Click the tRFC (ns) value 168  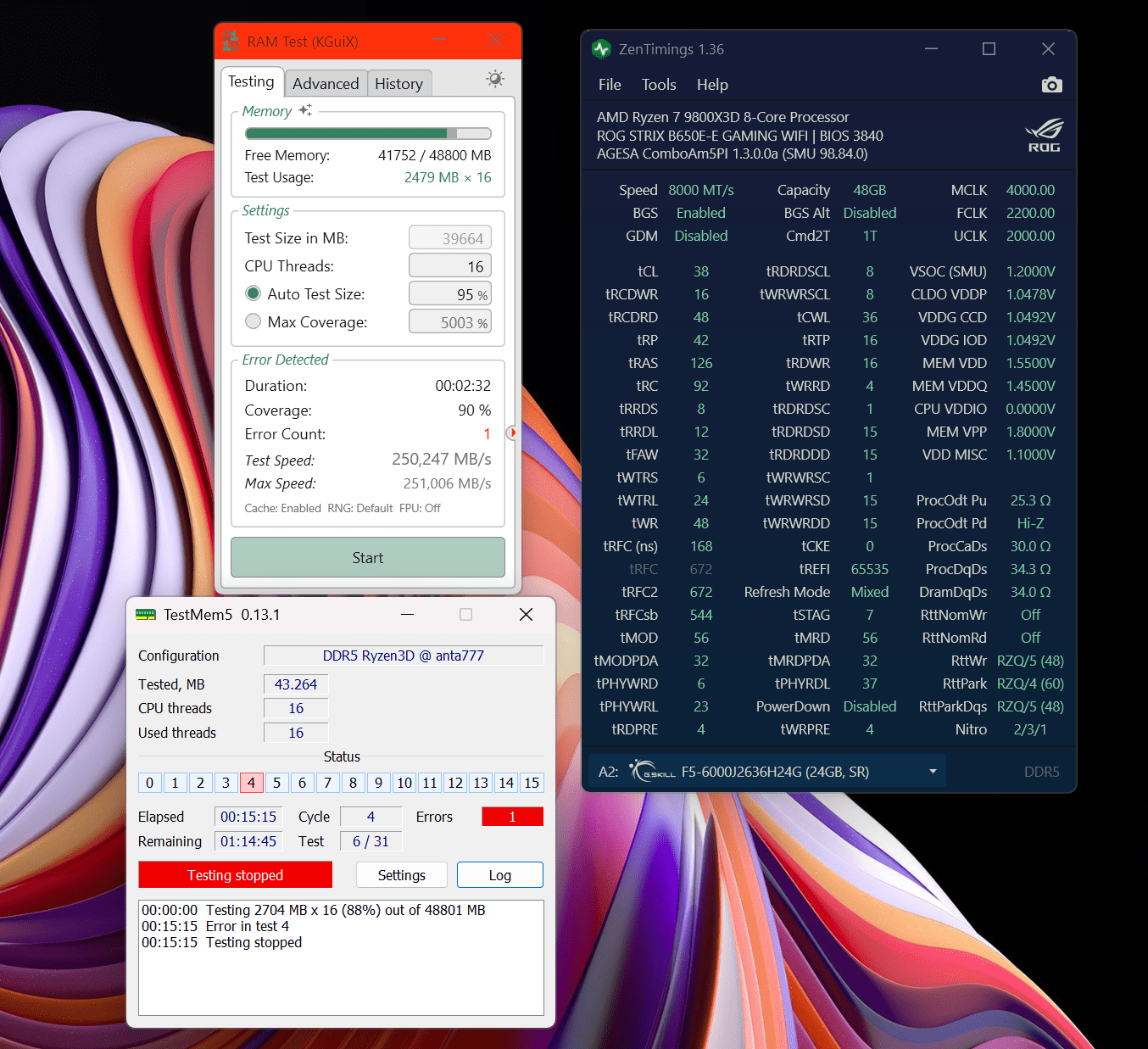coord(701,546)
